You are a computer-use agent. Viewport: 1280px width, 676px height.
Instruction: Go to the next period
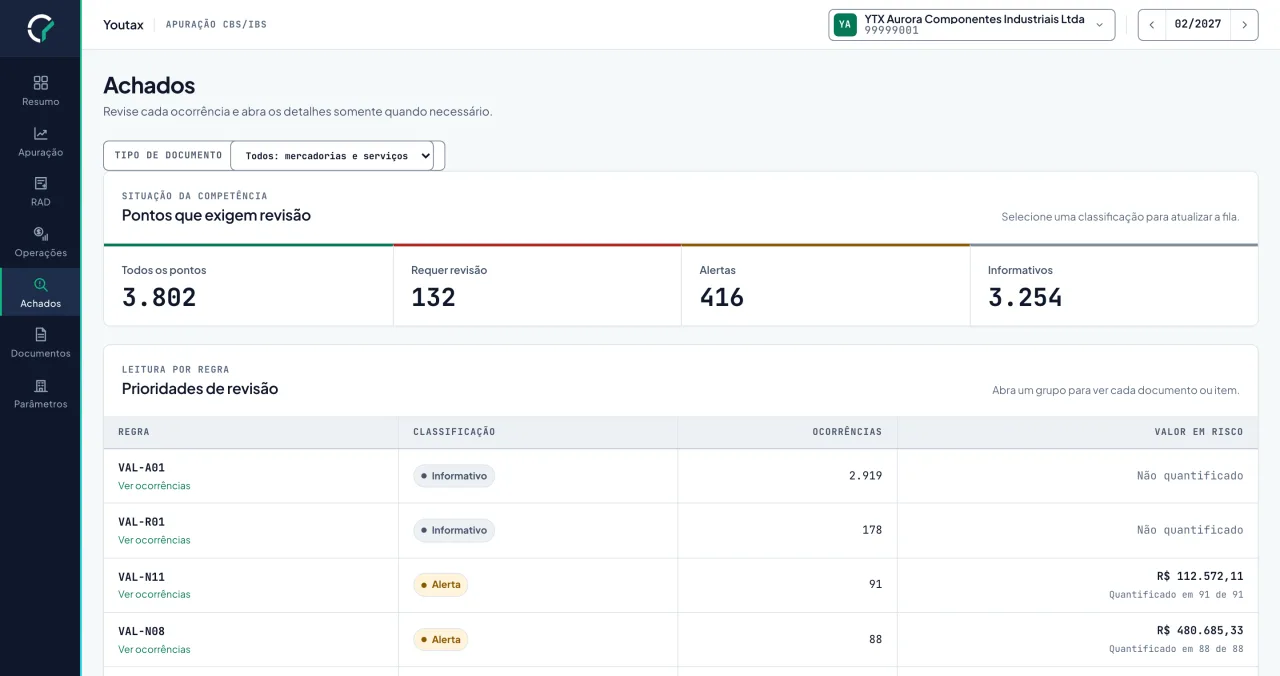coord(1244,25)
